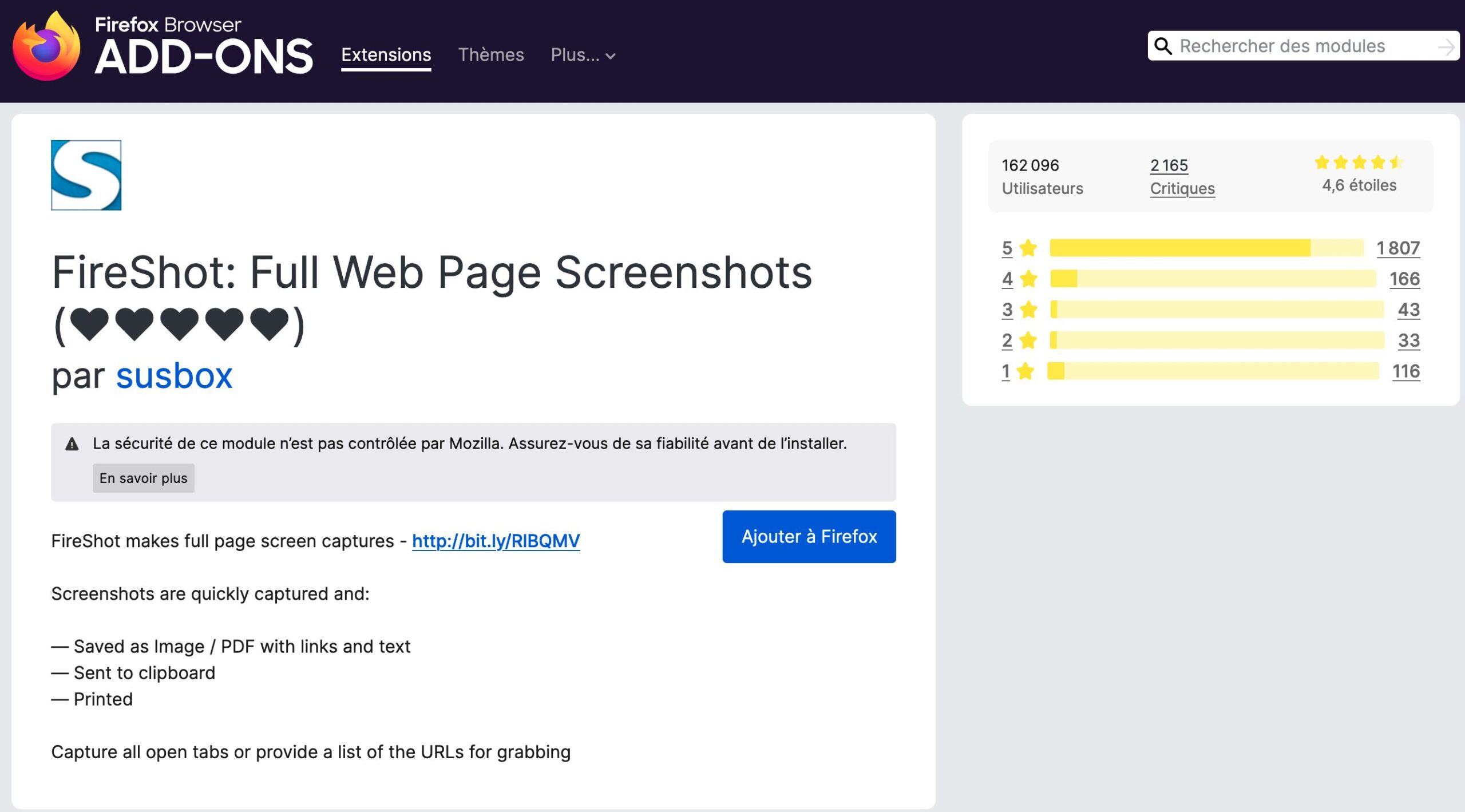The width and height of the screenshot is (1465, 812).
Task: Click the 4-star rating bar
Action: [x=1213, y=279]
